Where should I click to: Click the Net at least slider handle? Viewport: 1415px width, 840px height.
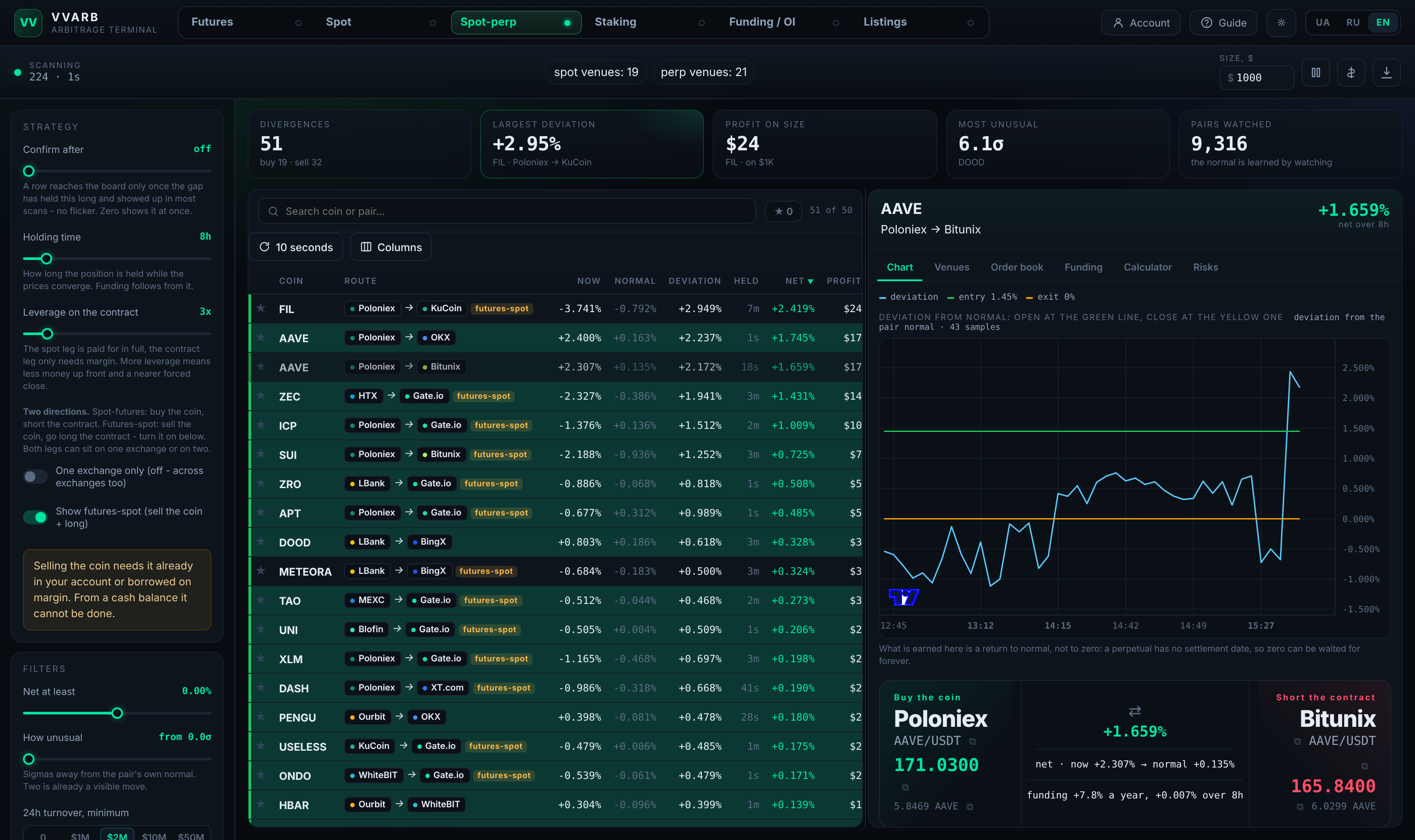point(117,713)
